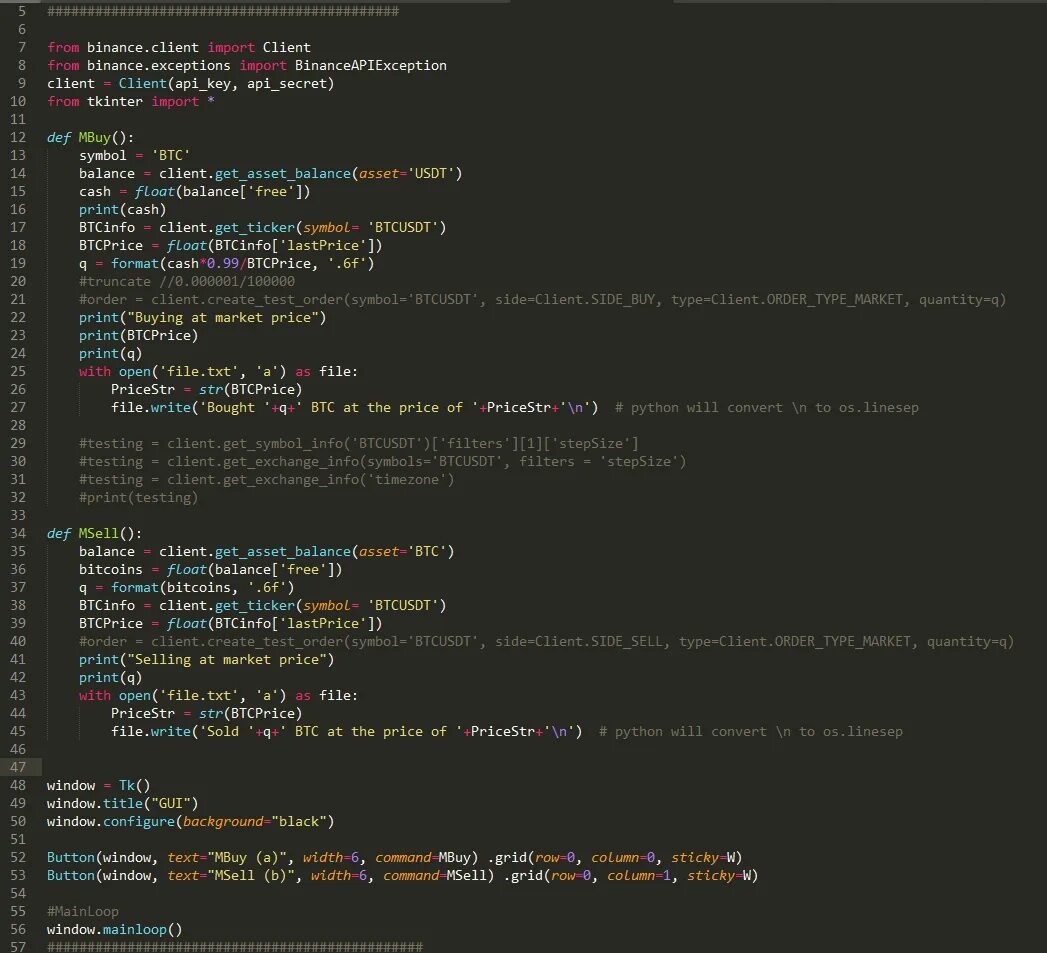1047x953 pixels.
Task: Click 'from binance.client import Client' line
Action: click(x=179, y=47)
